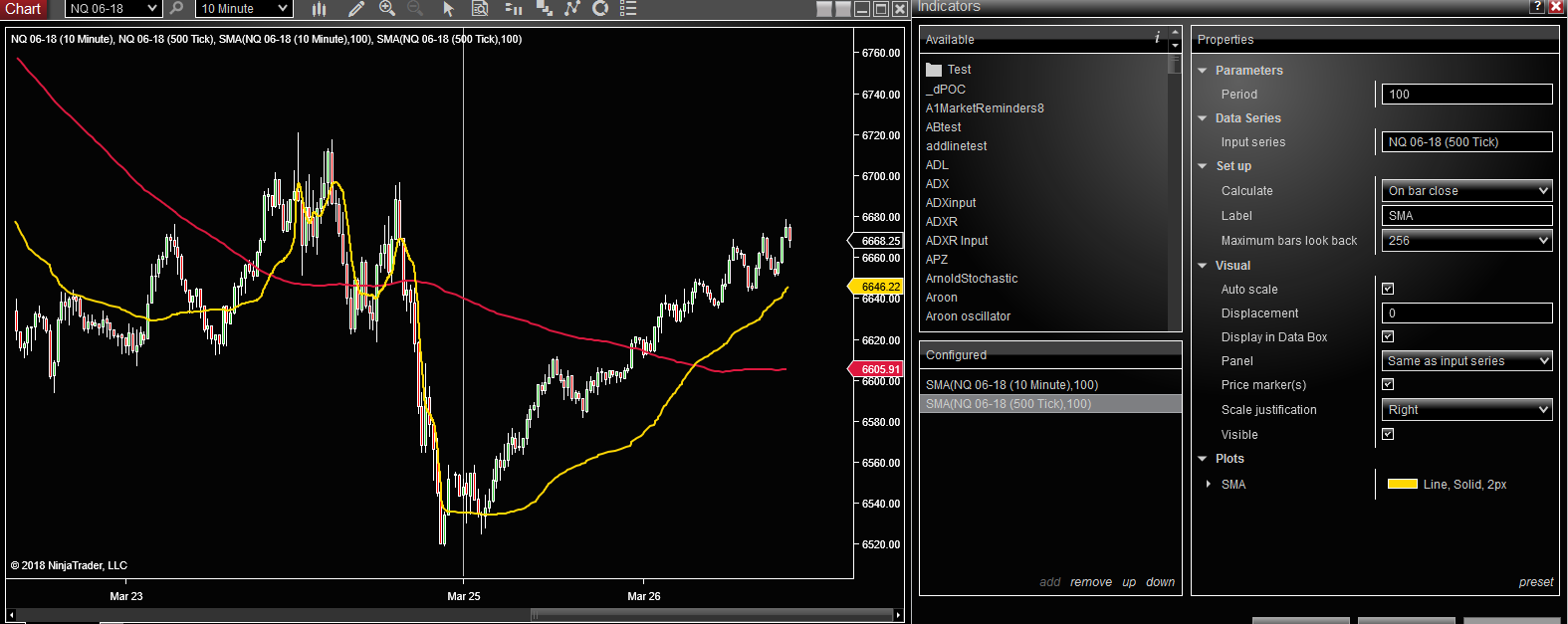This screenshot has width=1568, height=624.
Task: Click the down link
Action: click(1161, 582)
